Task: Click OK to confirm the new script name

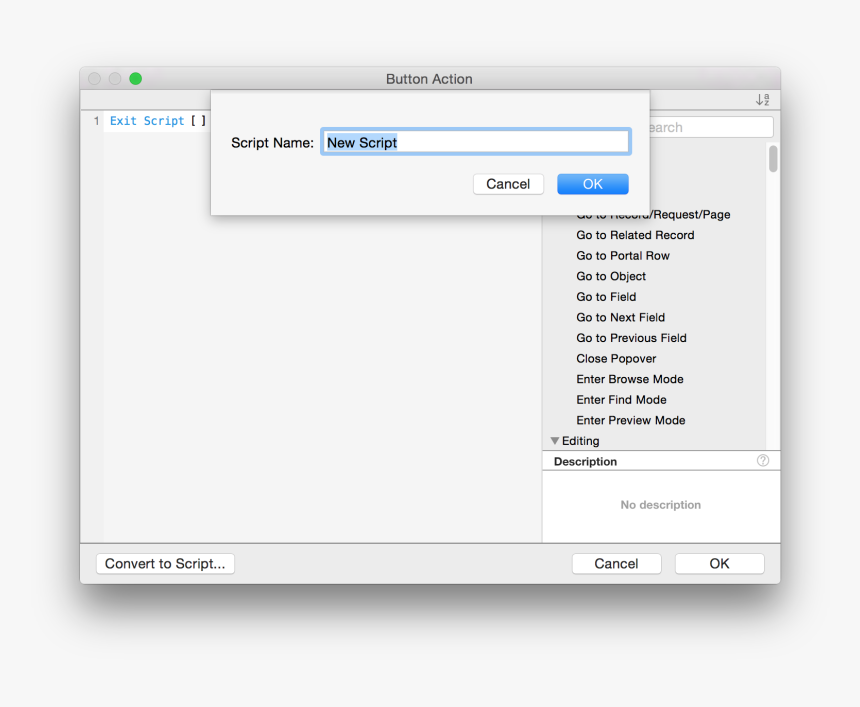Action: [x=592, y=183]
